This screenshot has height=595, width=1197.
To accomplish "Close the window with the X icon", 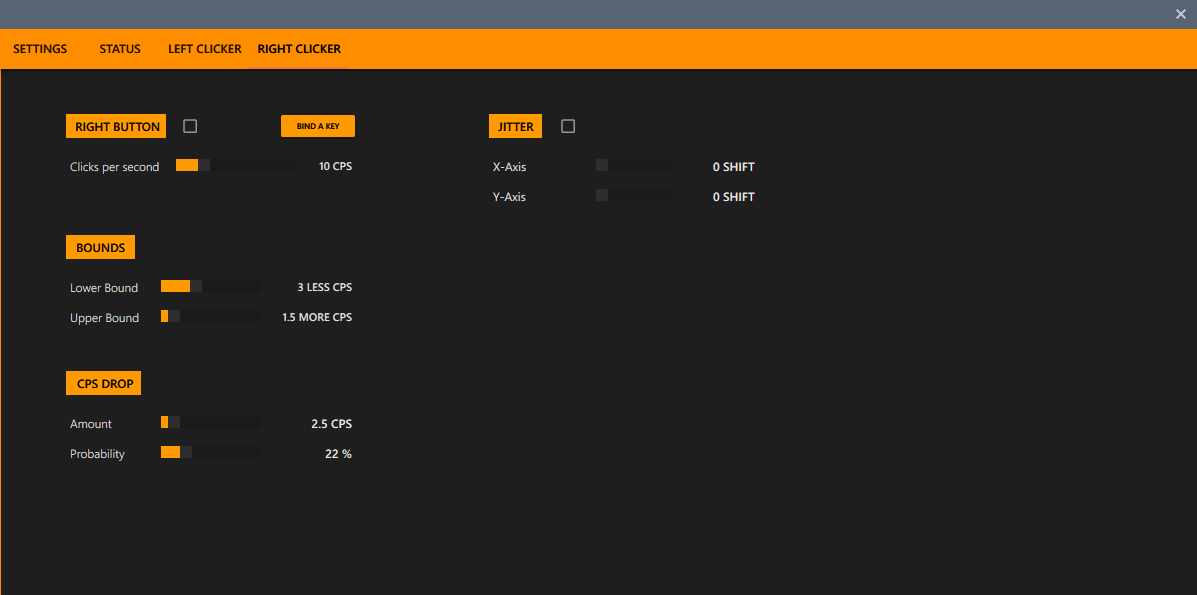I will (1181, 14).
